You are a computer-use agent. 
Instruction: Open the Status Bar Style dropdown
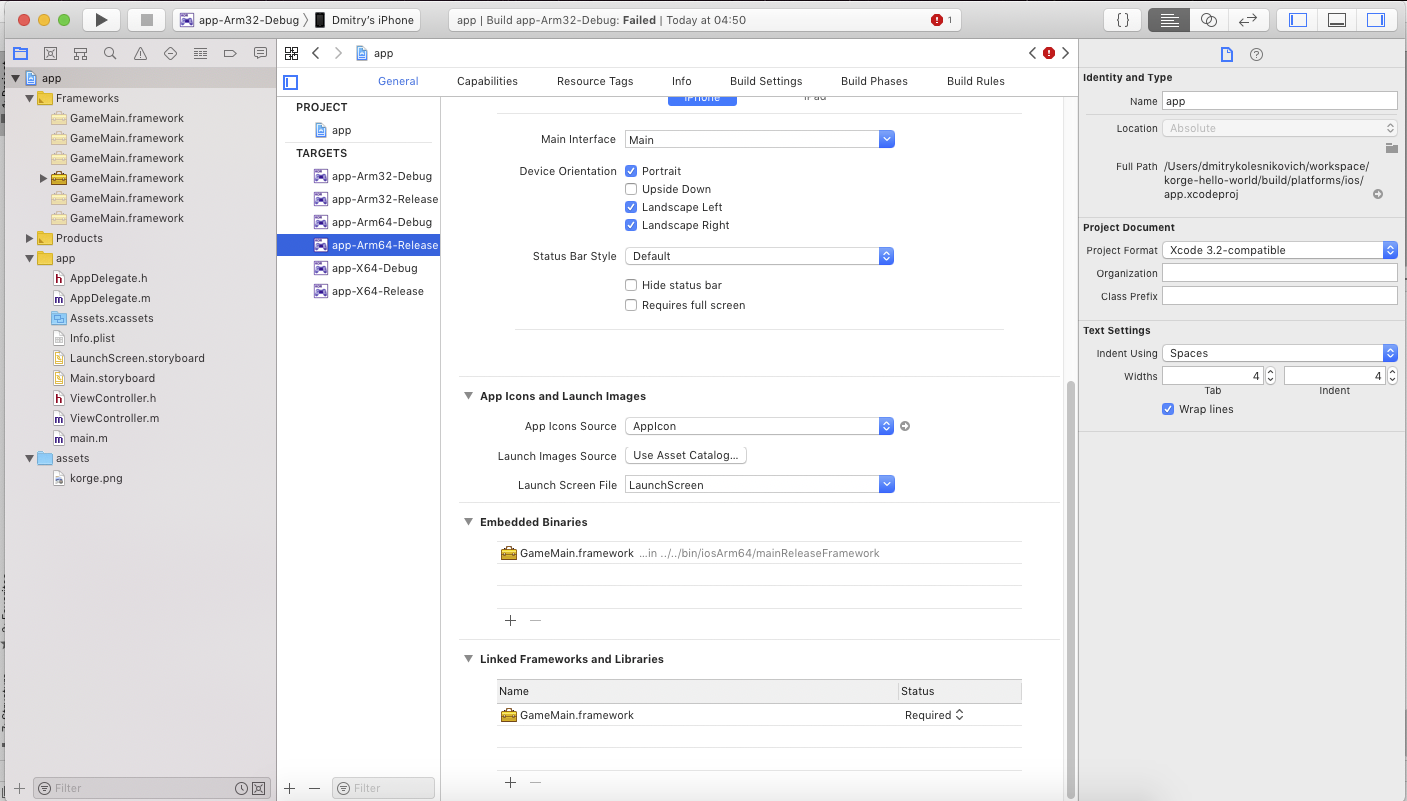759,256
